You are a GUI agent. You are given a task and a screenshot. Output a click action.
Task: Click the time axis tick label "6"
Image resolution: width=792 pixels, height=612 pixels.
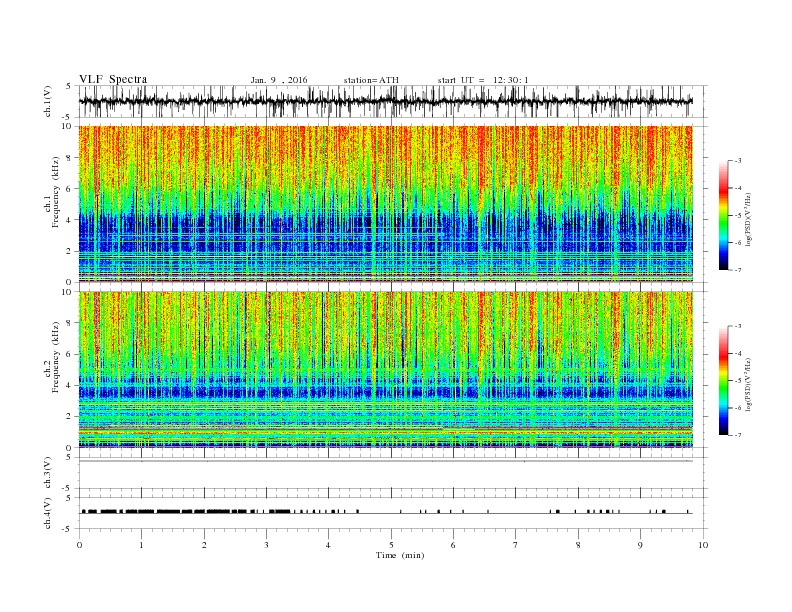click(x=453, y=545)
